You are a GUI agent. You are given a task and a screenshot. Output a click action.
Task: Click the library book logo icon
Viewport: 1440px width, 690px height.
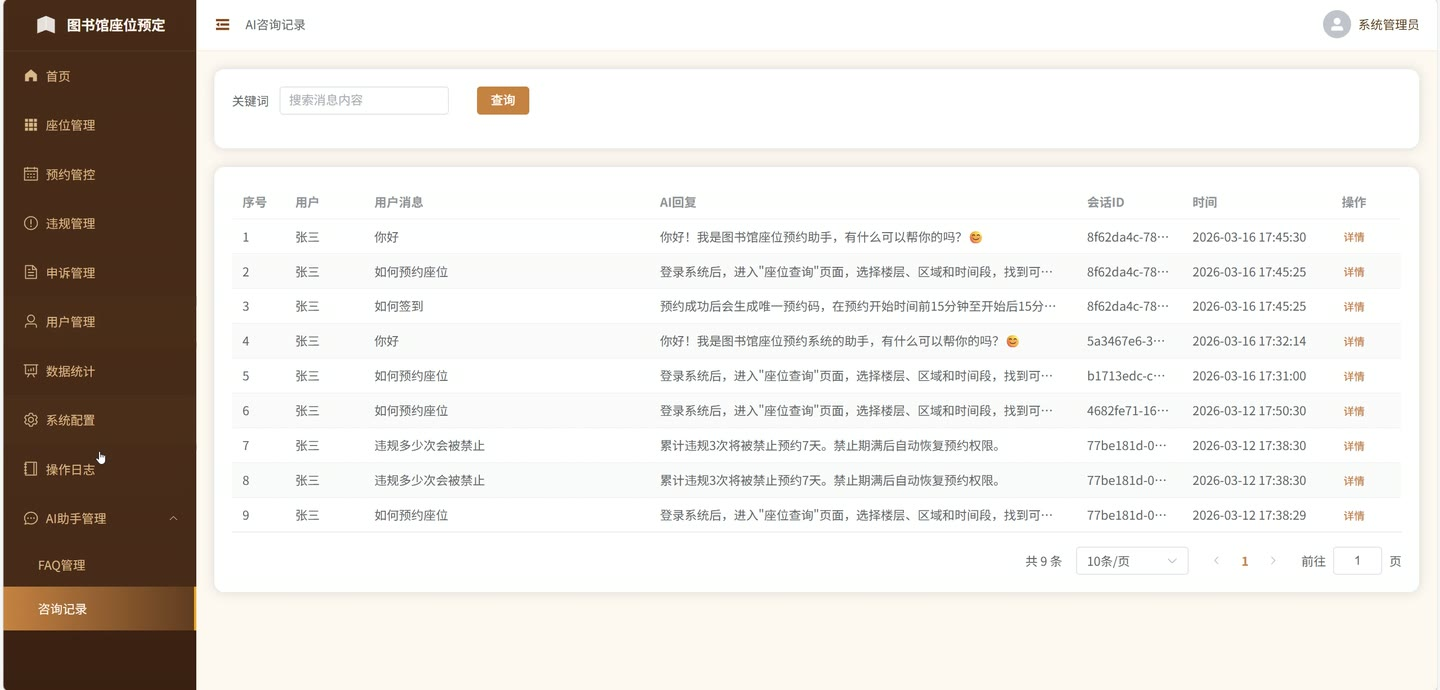[46, 25]
